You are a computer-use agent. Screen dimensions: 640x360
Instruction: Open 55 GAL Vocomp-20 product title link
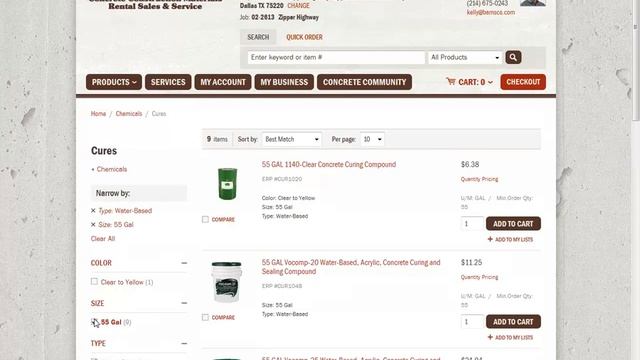pyautogui.click(x=351, y=267)
